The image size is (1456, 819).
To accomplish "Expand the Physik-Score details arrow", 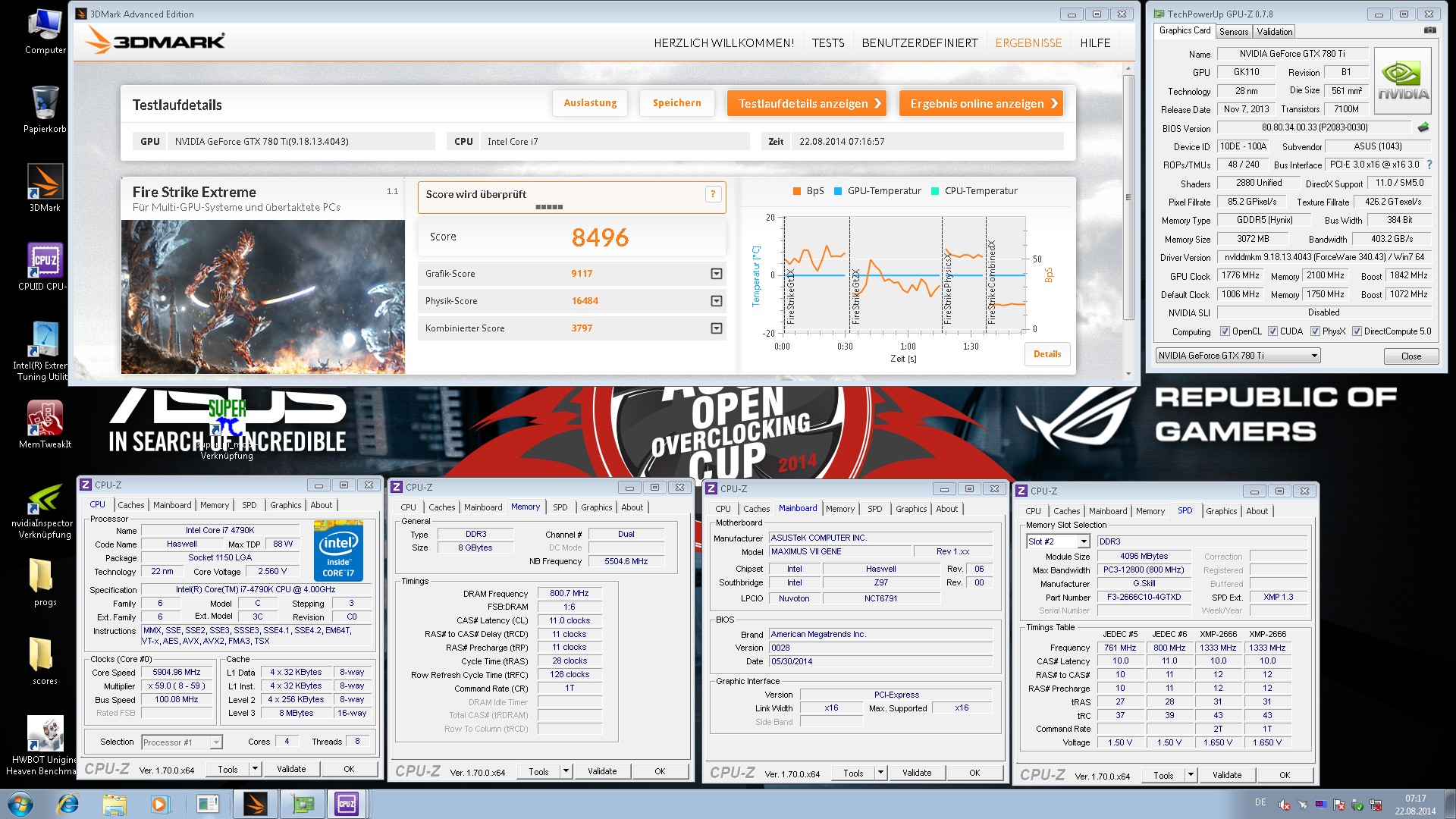I will (x=716, y=301).
